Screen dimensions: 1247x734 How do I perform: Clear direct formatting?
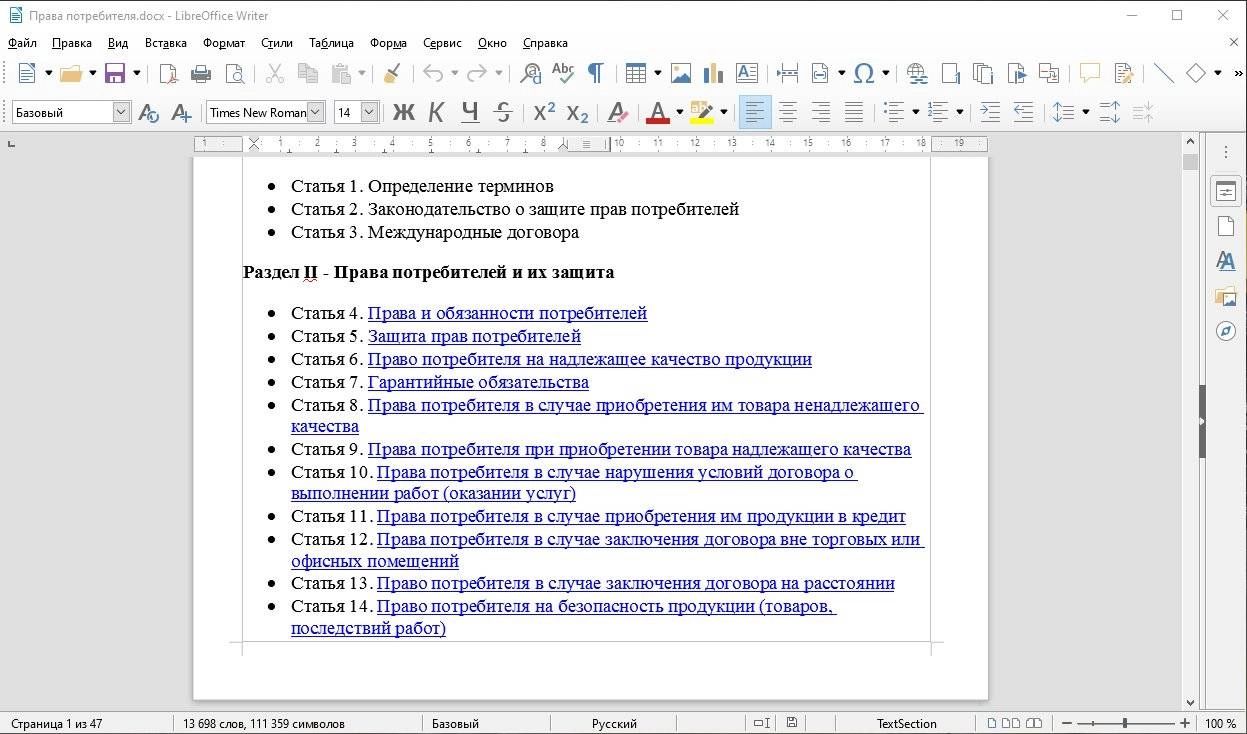[x=617, y=112]
